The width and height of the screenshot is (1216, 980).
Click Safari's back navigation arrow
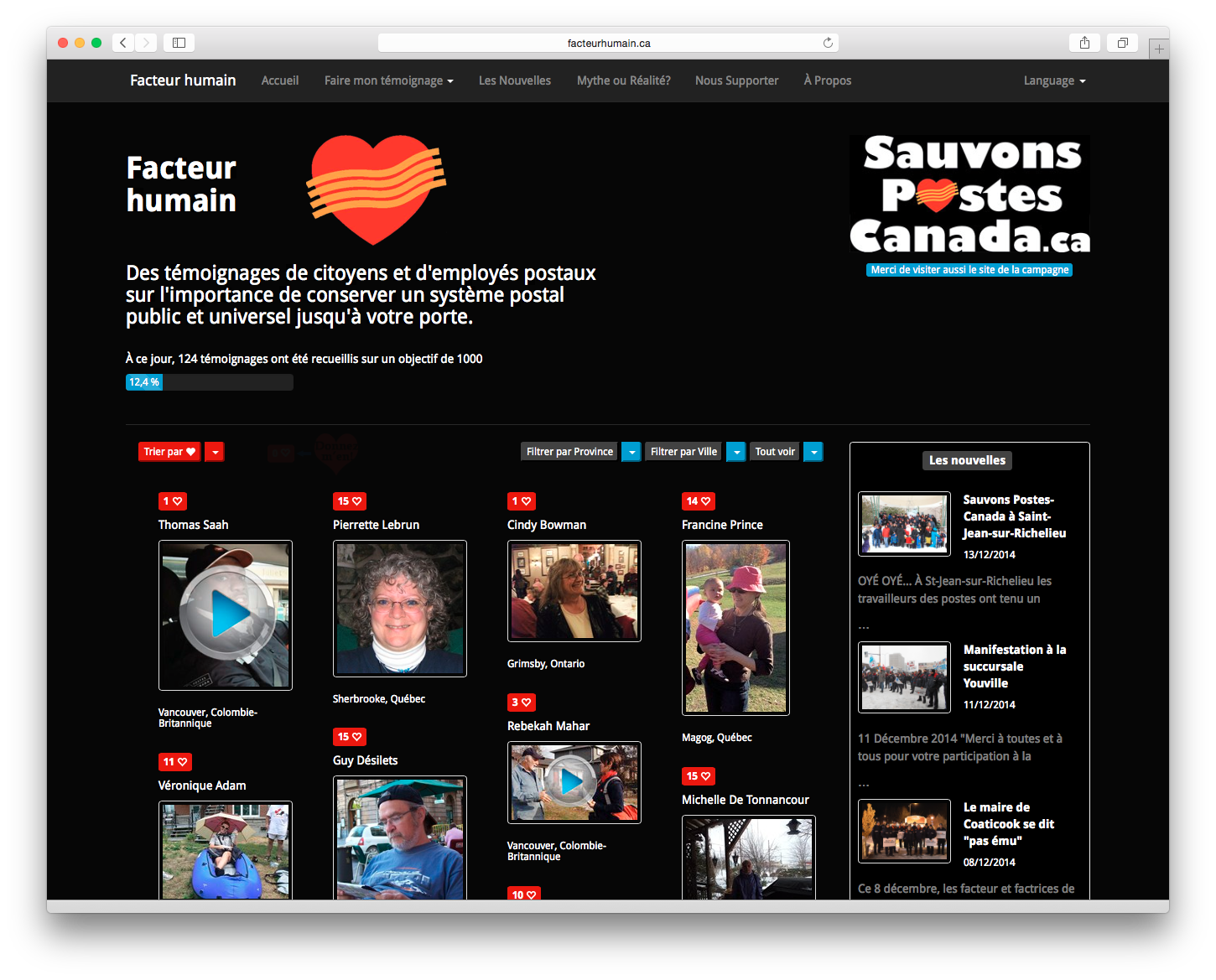pyautogui.click(x=123, y=43)
